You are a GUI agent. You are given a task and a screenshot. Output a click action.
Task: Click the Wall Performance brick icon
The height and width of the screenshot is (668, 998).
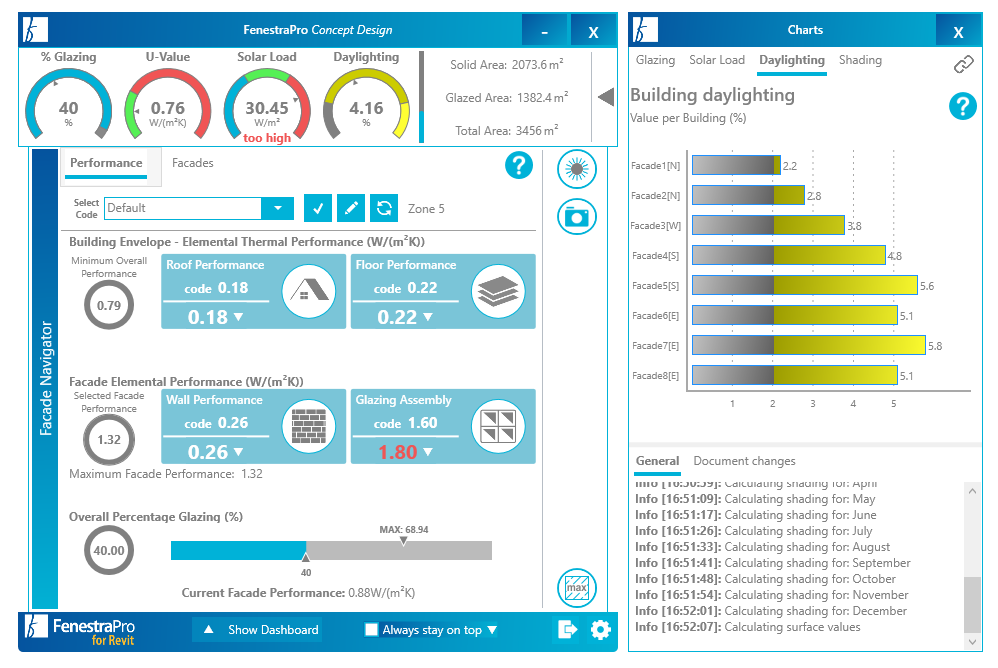click(x=309, y=426)
